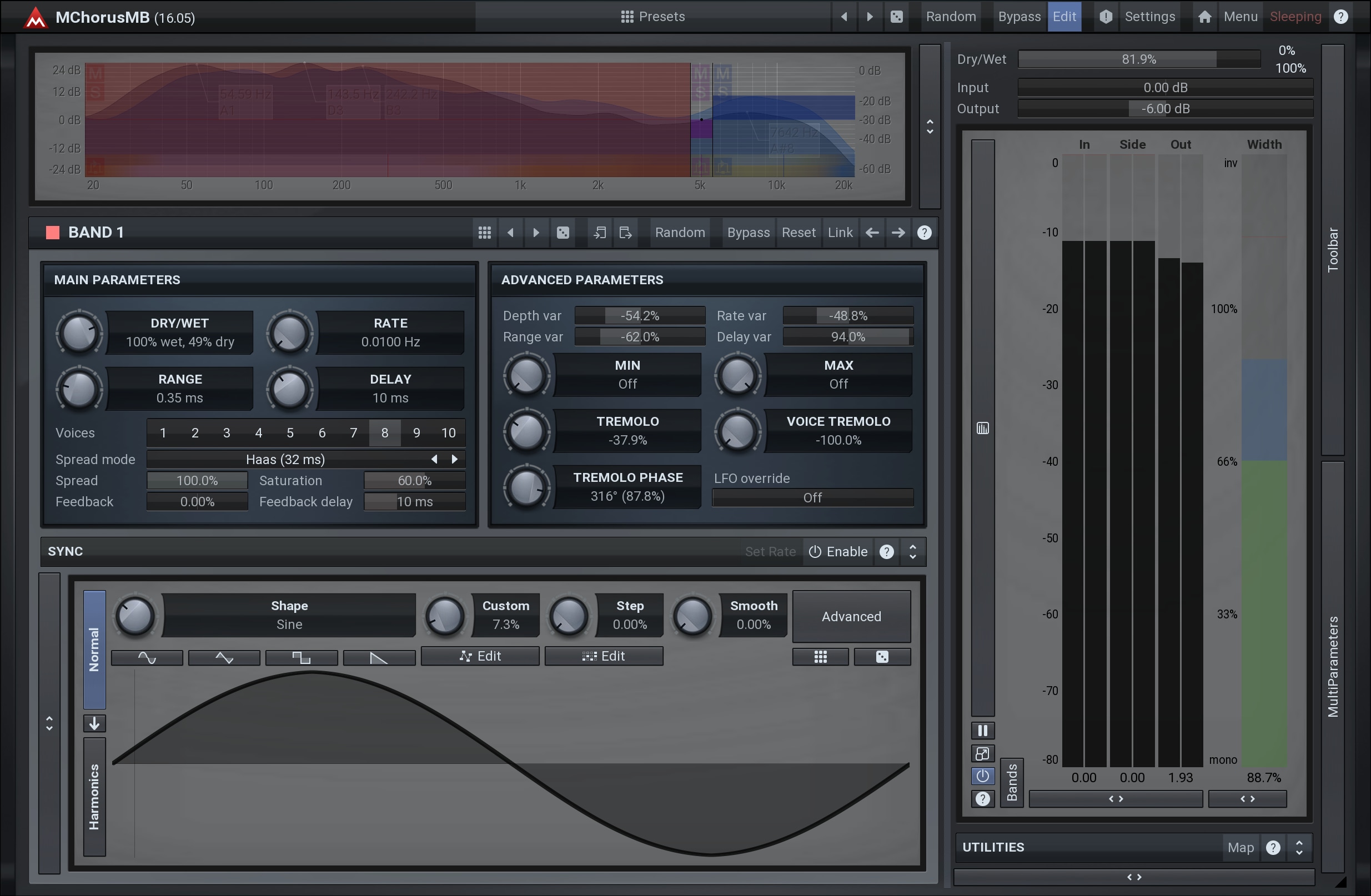This screenshot has height=896, width=1371.
Task: Switch to the Harmonics tab
Action: pos(94,797)
